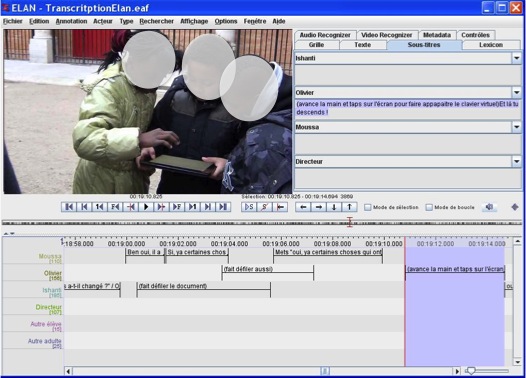Open the Olivier tier dropdown
This screenshot has width=526, height=378.
[x=516, y=92]
